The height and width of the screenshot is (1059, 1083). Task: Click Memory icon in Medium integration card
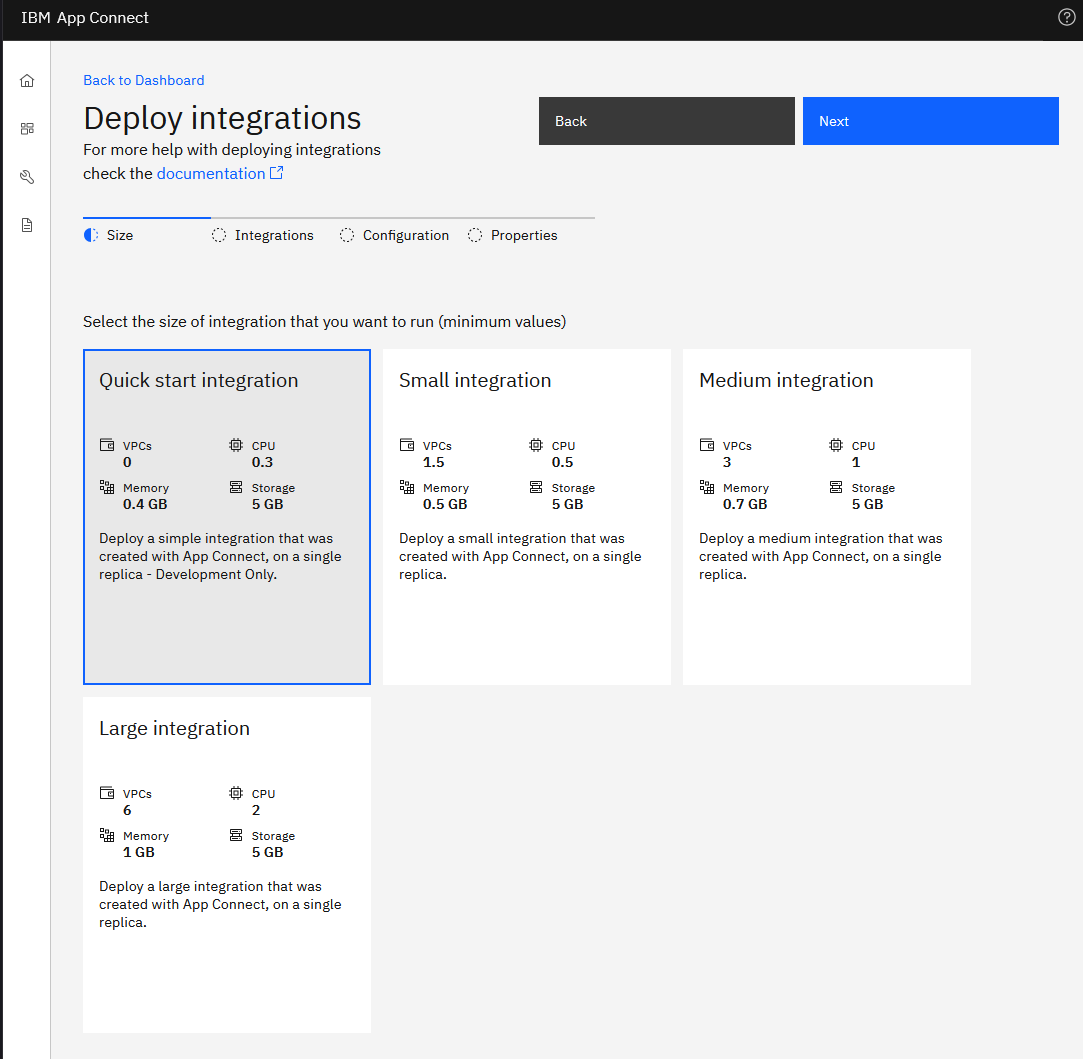[x=707, y=487]
